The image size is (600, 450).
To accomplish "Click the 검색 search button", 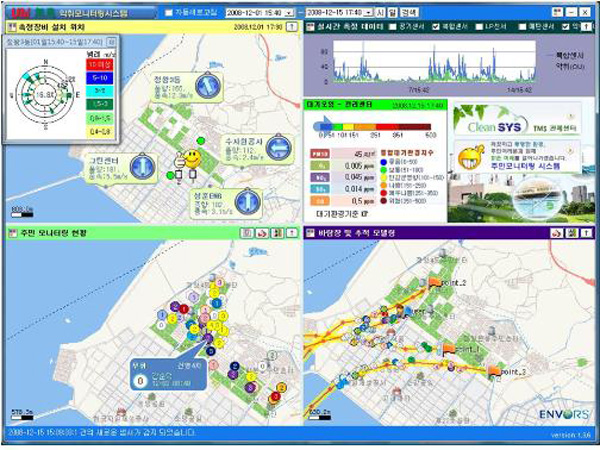I will [x=409, y=13].
